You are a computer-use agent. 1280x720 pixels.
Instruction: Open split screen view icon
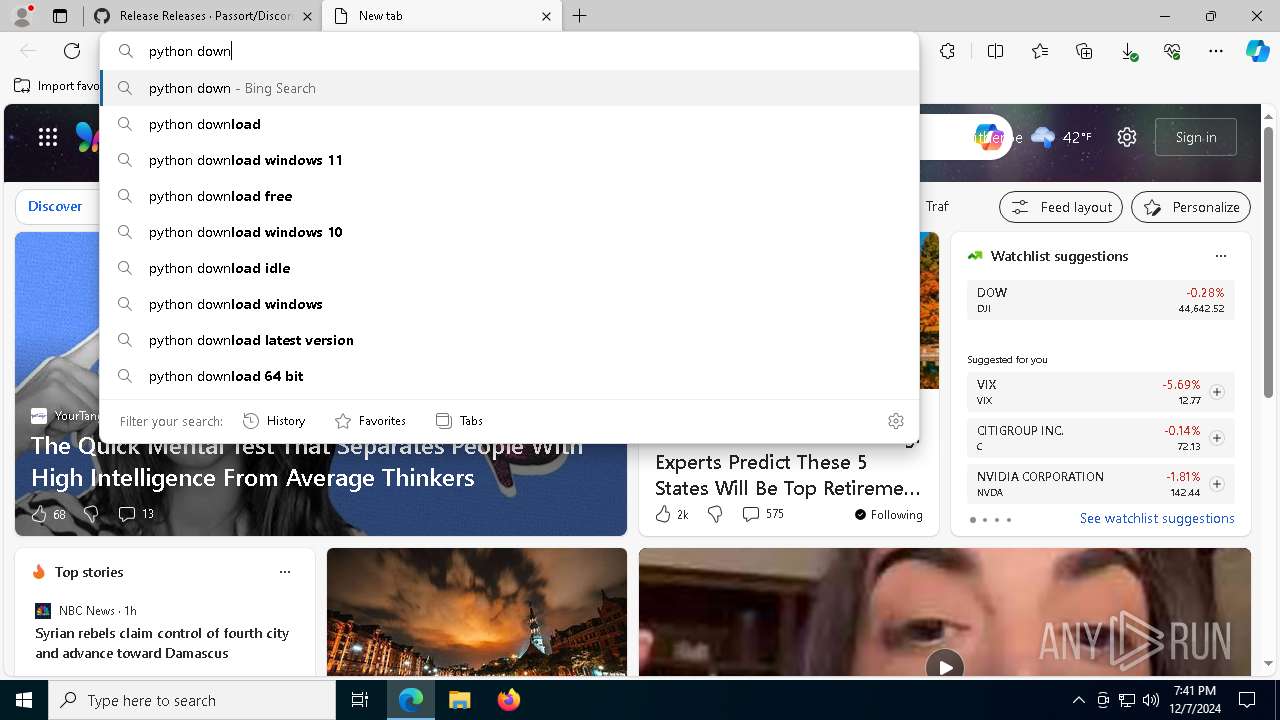(x=995, y=51)
